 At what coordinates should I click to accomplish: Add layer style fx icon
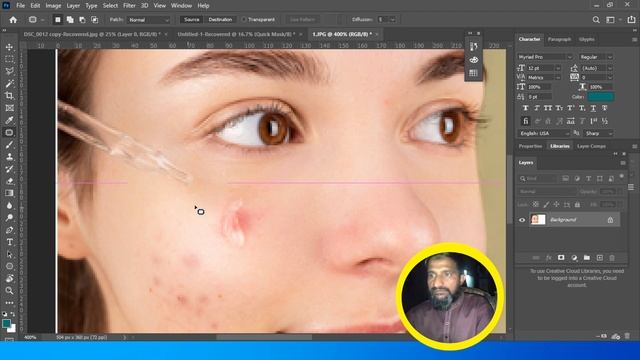point(549,258)
